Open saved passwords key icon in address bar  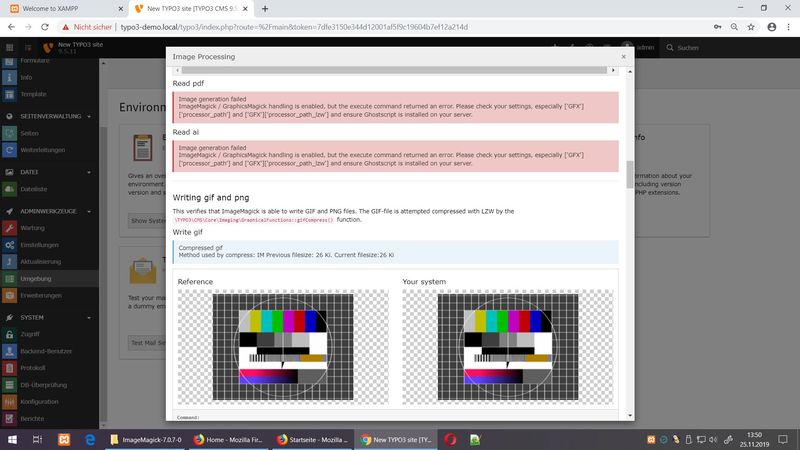pyautogui.click(x=717, y=27)
